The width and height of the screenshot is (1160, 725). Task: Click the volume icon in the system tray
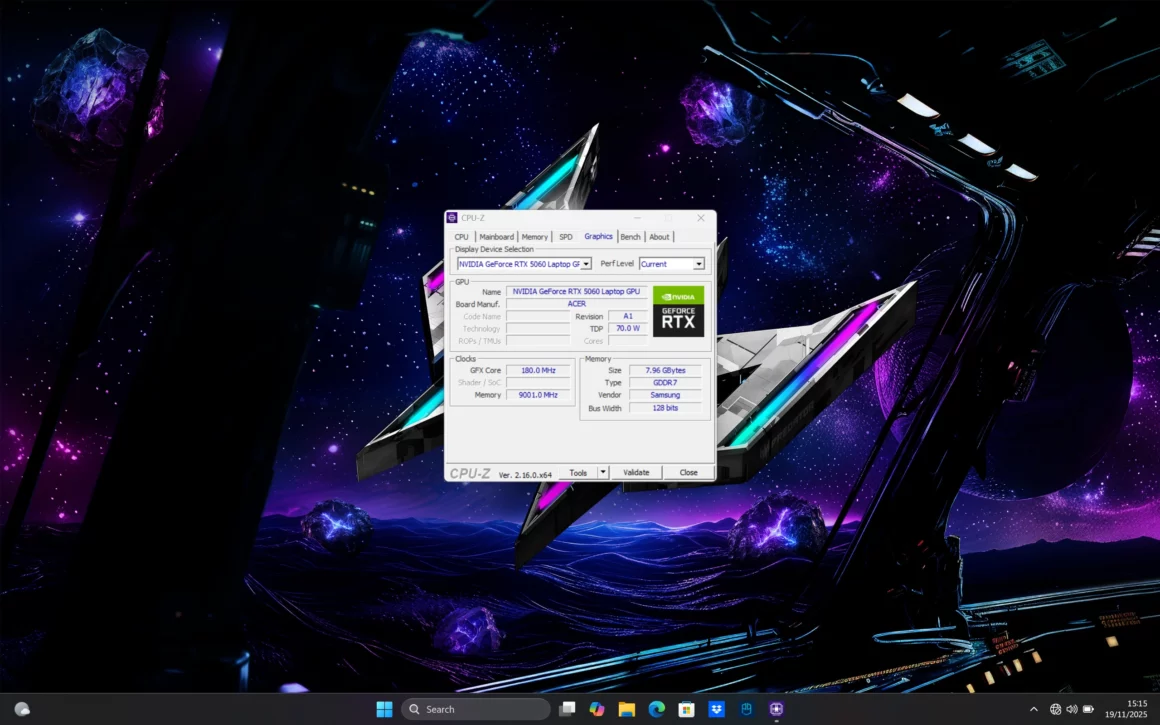pyautogui.click(x=1071, y=708)
